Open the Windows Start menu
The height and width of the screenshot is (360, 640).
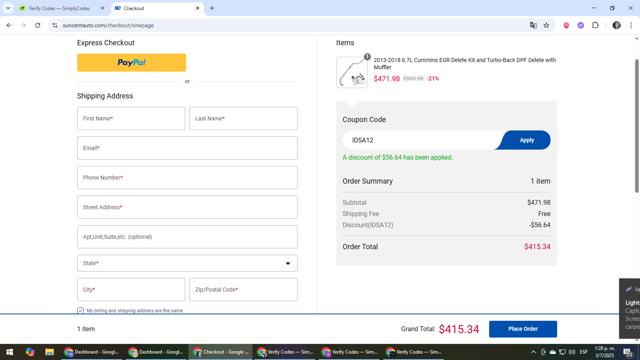click(10, 352)
